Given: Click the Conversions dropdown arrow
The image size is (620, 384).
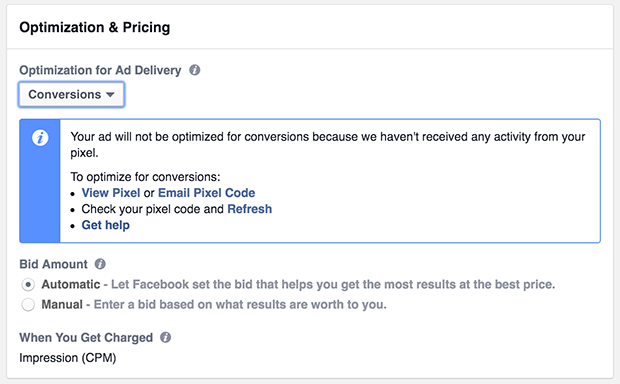Looking at the screenshot, I should point(110,95).
